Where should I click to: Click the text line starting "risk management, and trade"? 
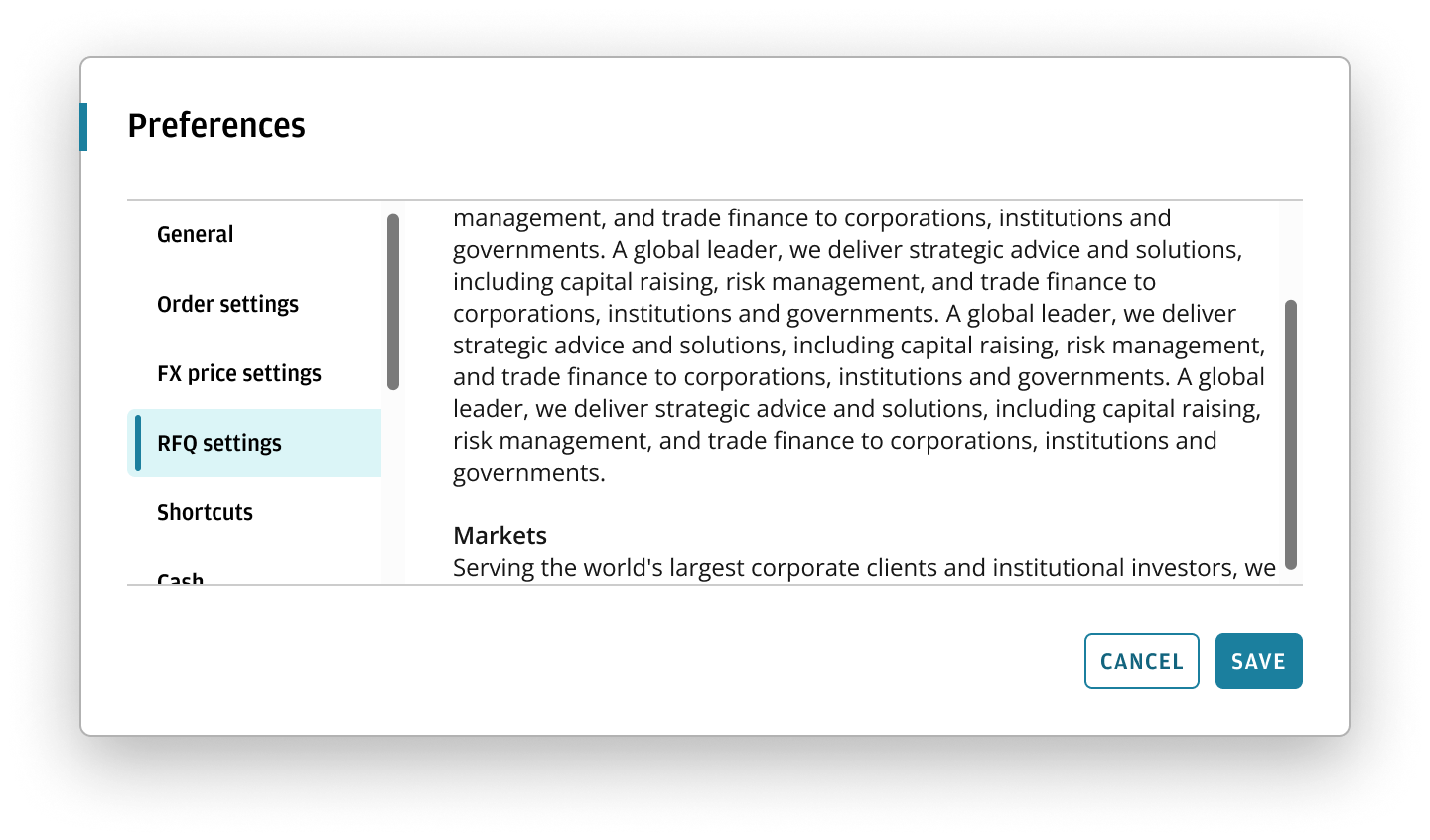[834, 441]
